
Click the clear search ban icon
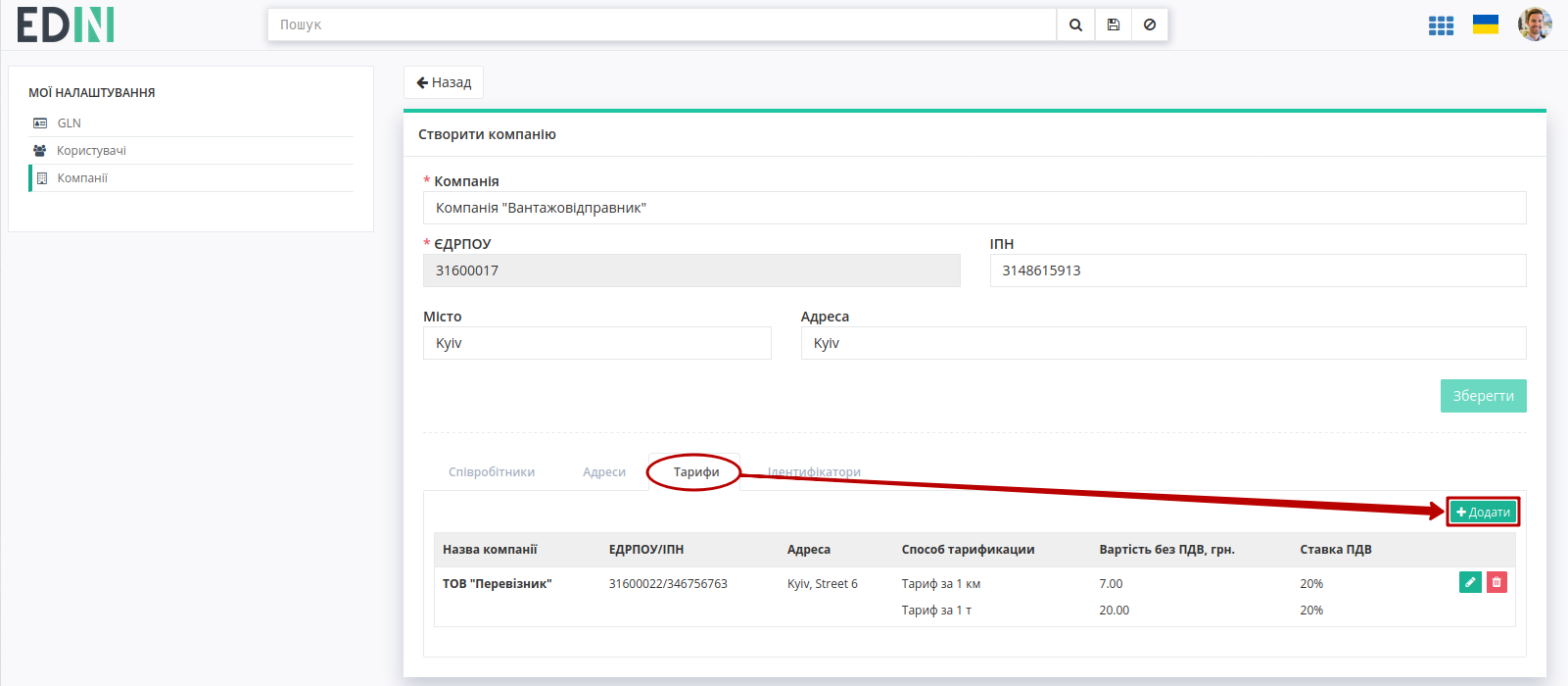pyautogui.click(x=1150, y=24)
